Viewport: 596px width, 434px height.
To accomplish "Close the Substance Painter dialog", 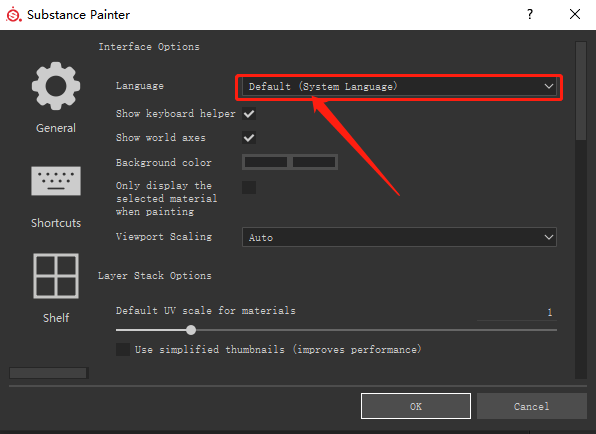I will [575, 14].
